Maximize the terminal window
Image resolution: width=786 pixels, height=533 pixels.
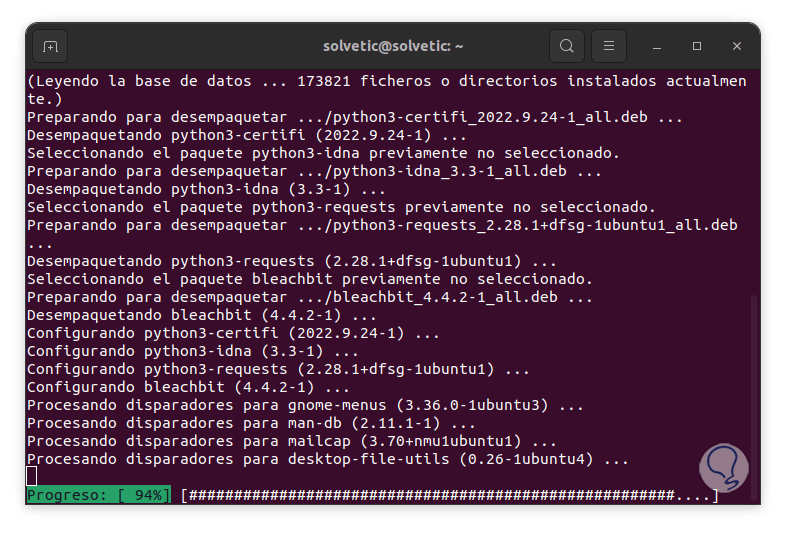[697, 46]
